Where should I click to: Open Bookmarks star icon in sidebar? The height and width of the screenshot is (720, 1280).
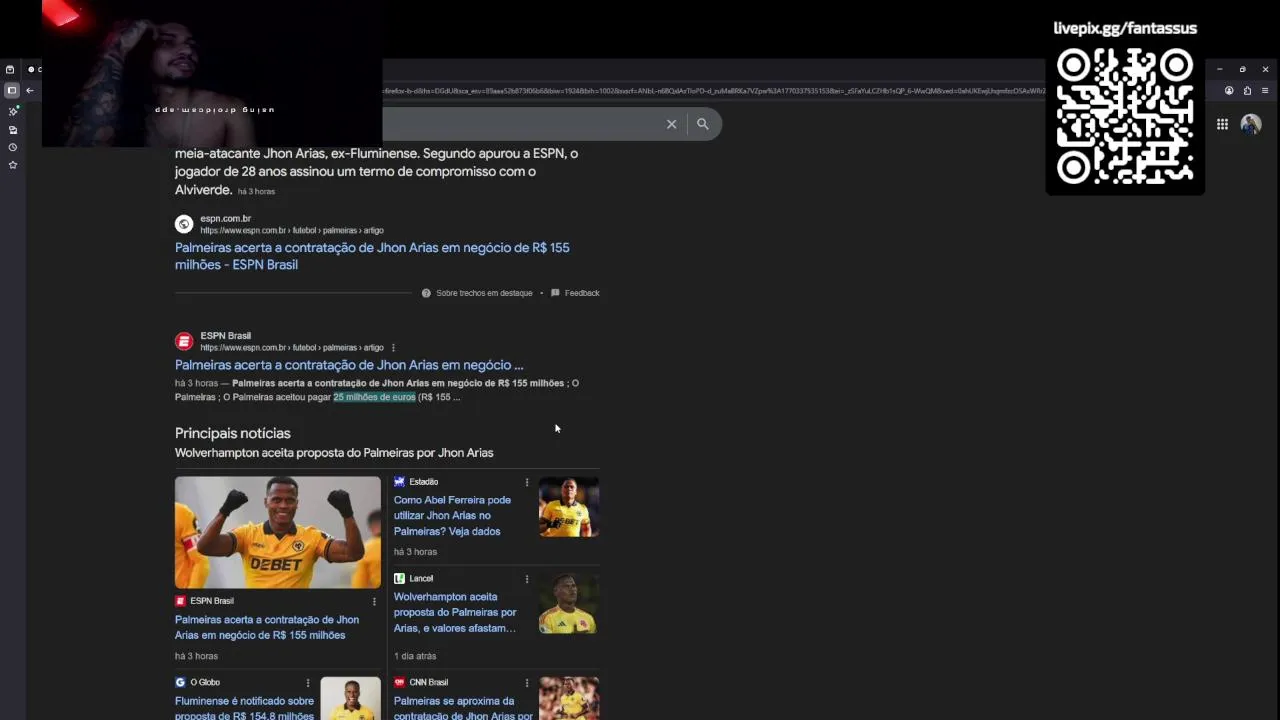coord(13,165)
